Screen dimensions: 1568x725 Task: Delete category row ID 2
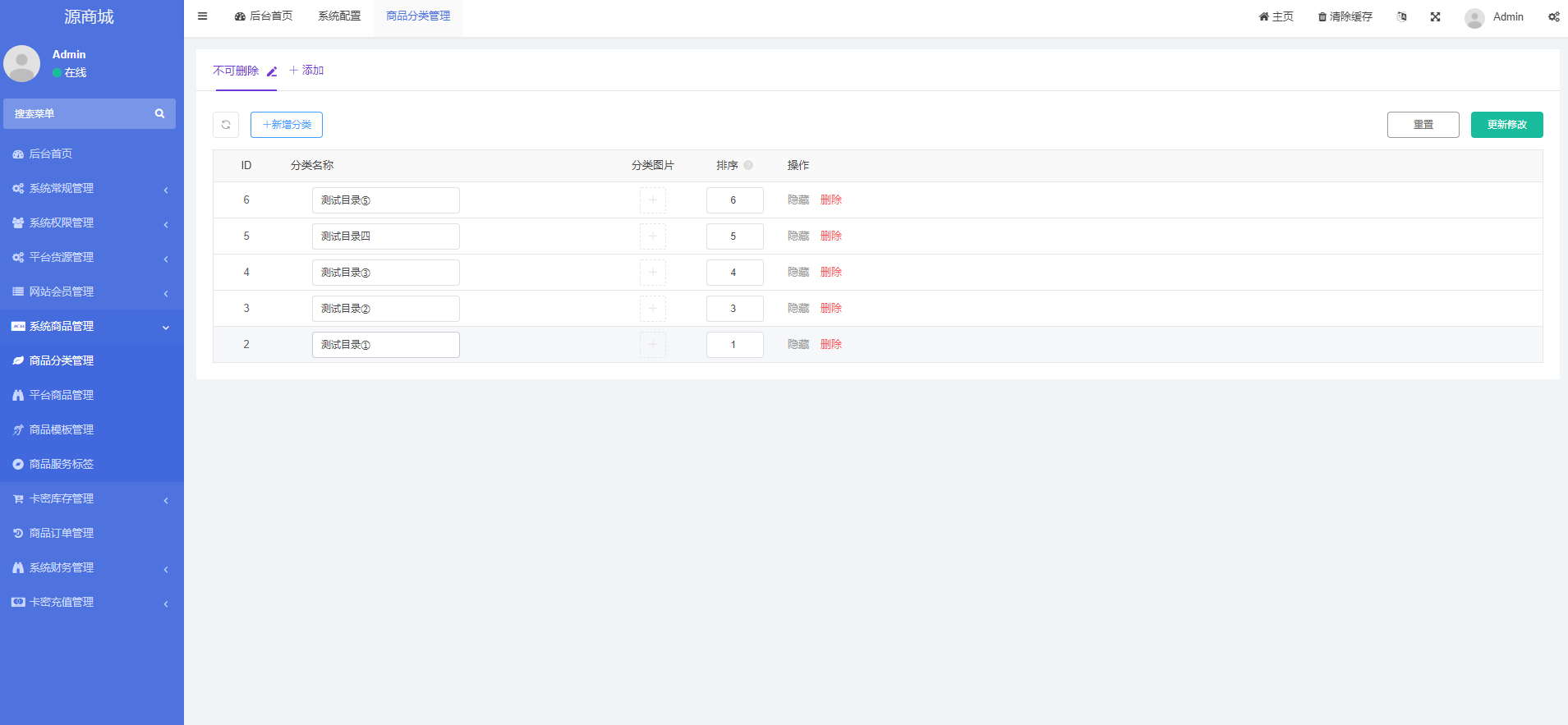(x=831, y=345)
